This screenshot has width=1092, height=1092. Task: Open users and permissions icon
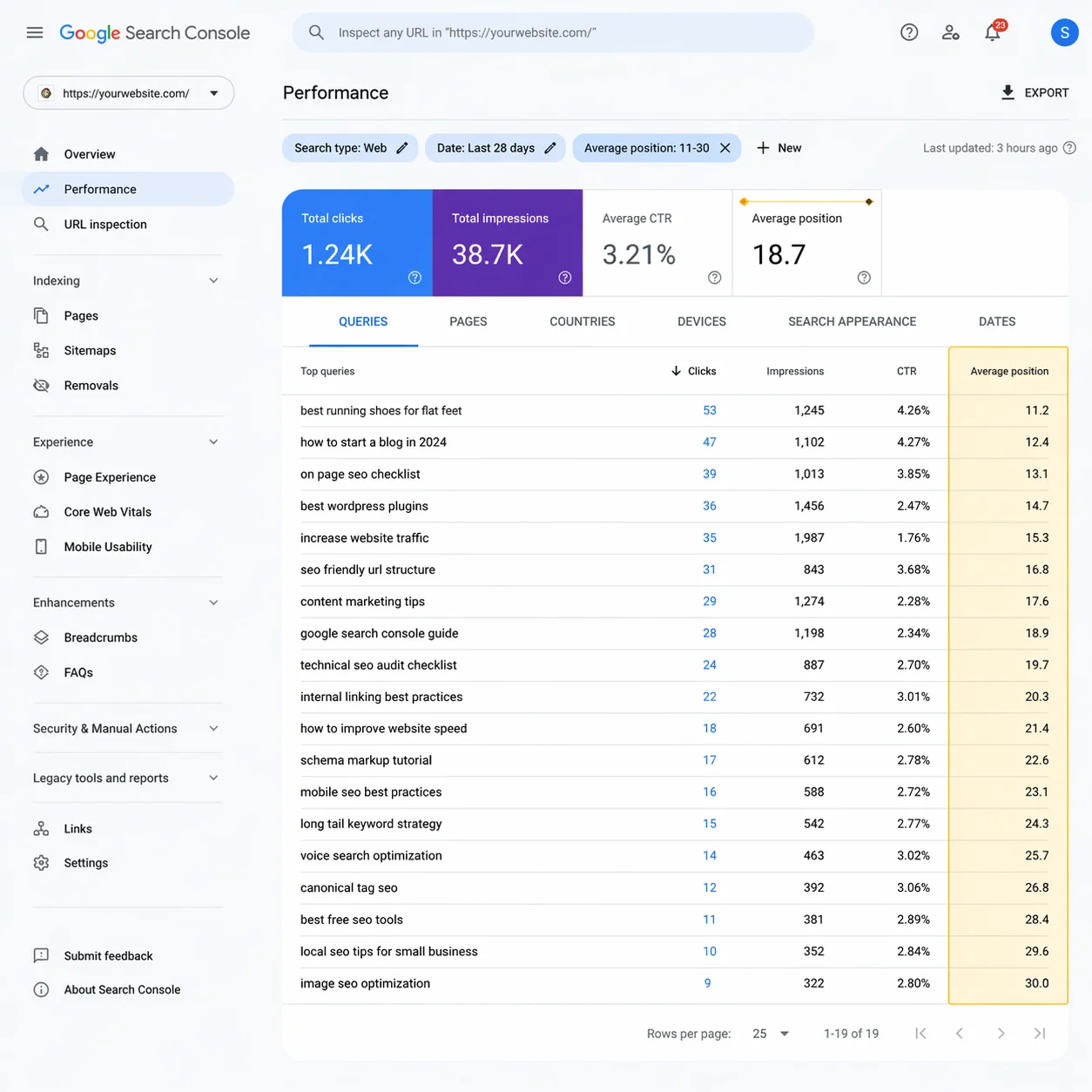[x=951, y=33]
